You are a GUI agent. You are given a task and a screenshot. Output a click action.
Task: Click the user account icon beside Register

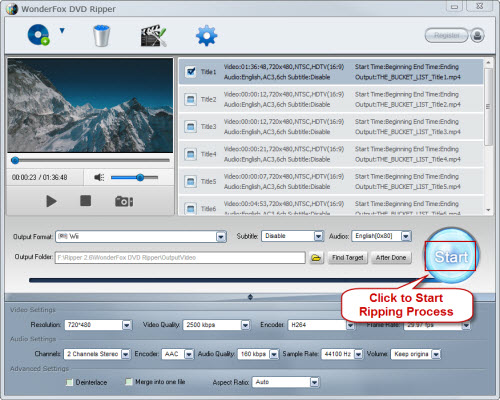[477, 35]
